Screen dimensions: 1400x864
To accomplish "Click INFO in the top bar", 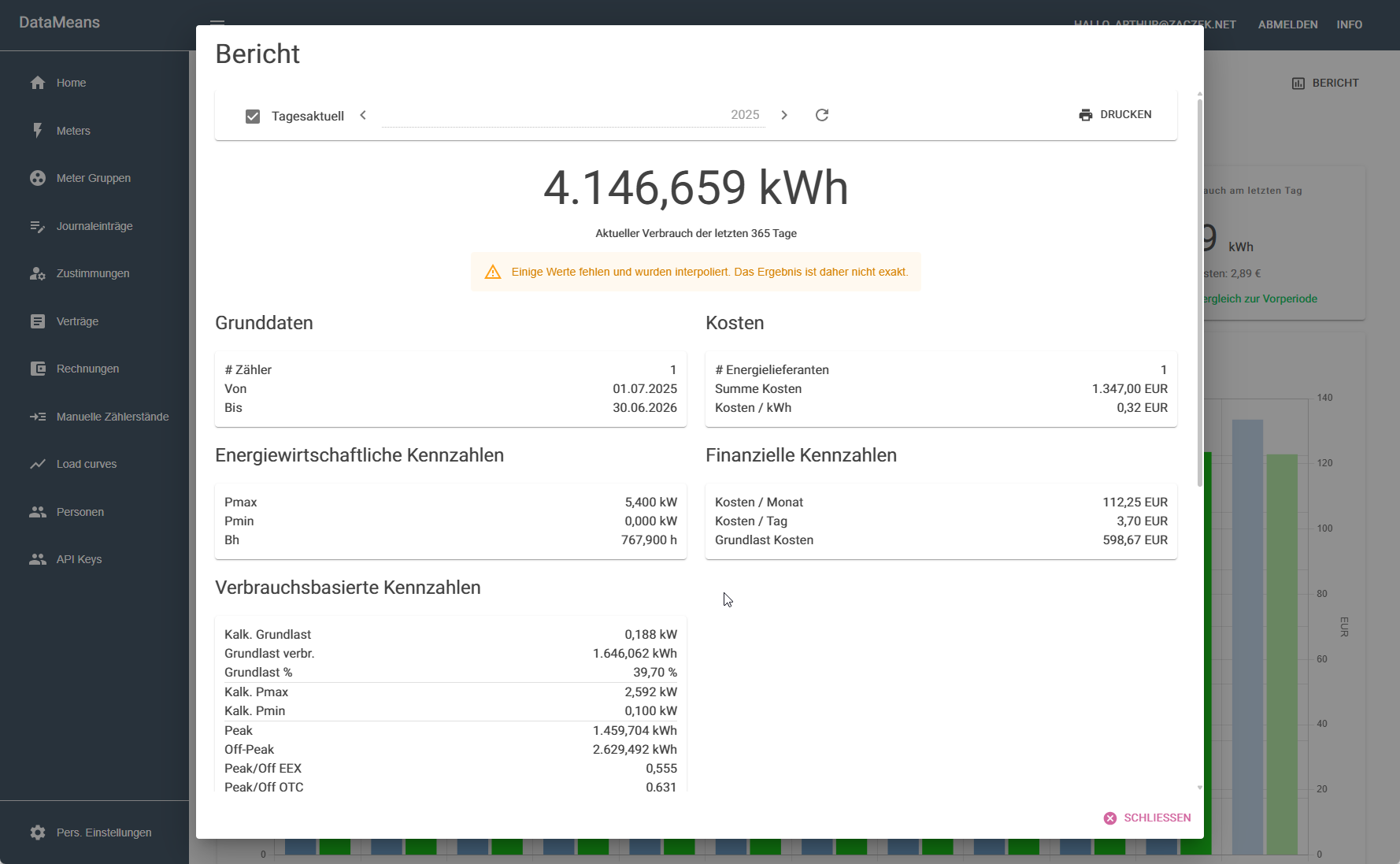I will coord(1349,24).
